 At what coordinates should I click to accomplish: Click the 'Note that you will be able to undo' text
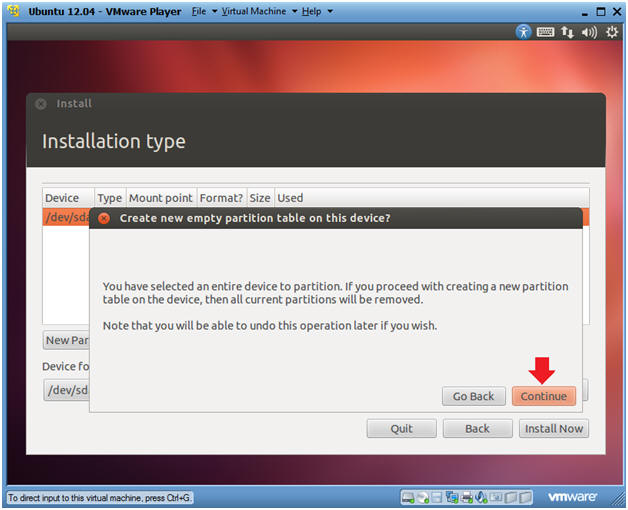point(270,325)
